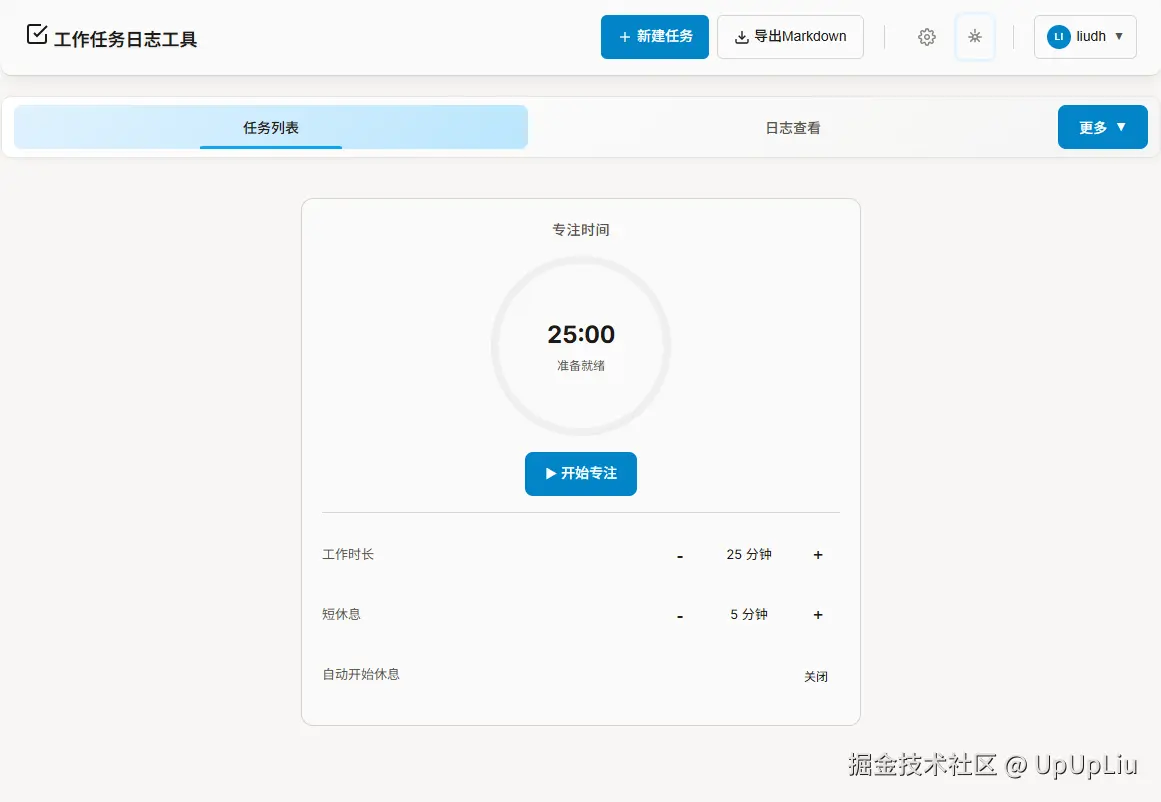Screen dimensions: 1161x802
Task: Open the settings gear icon
Action: click(926, 37)
